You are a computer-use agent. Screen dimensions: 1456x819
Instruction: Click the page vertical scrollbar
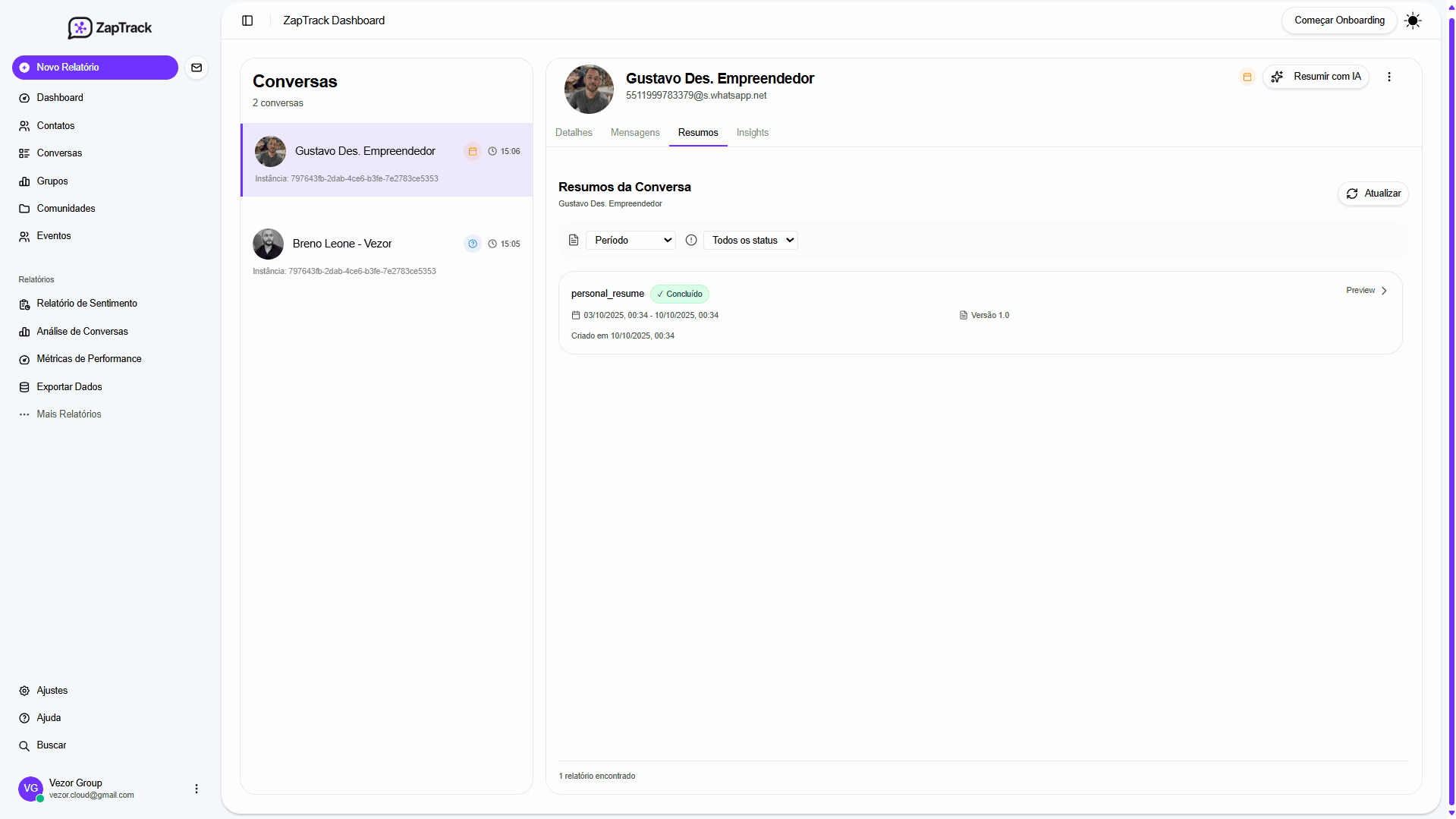1451,410
